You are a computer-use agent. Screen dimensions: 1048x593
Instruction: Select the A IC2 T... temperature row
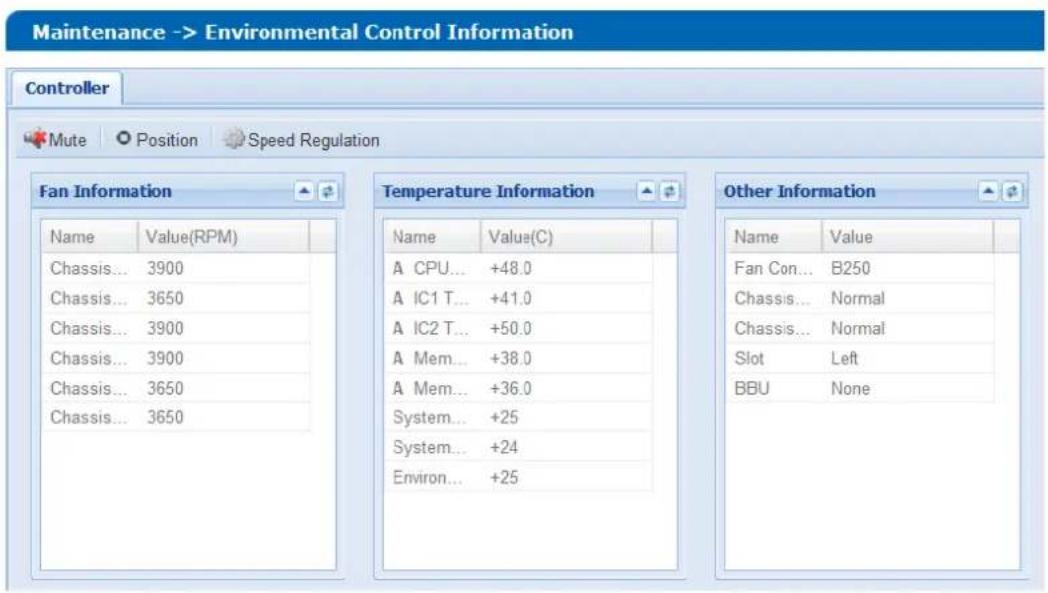tap(518, 328)
